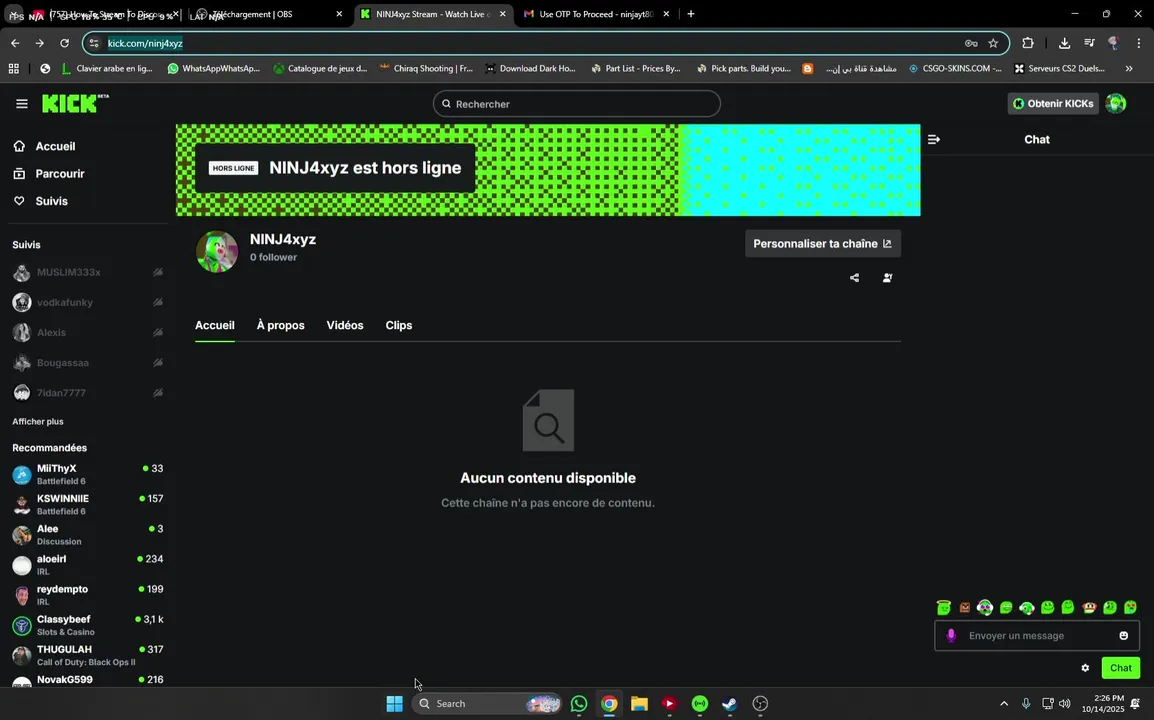Click the Envoyer un message field
1154x720 pixels.
[x=1037, y=636]
